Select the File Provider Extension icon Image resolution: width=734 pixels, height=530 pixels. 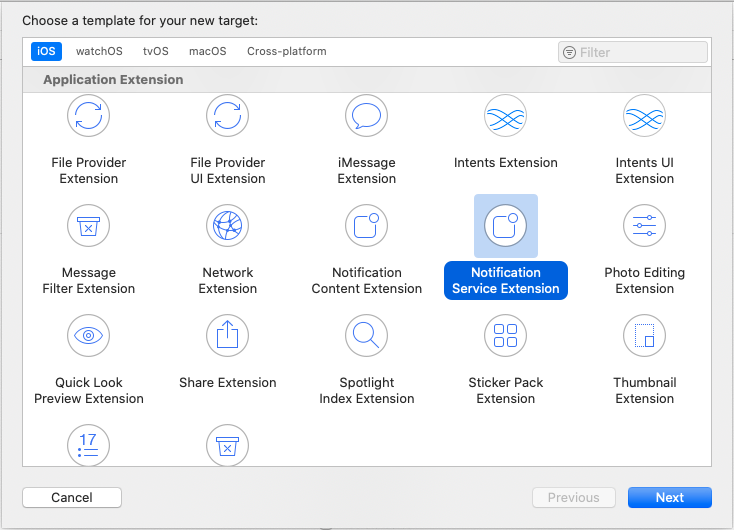[88, 116]
